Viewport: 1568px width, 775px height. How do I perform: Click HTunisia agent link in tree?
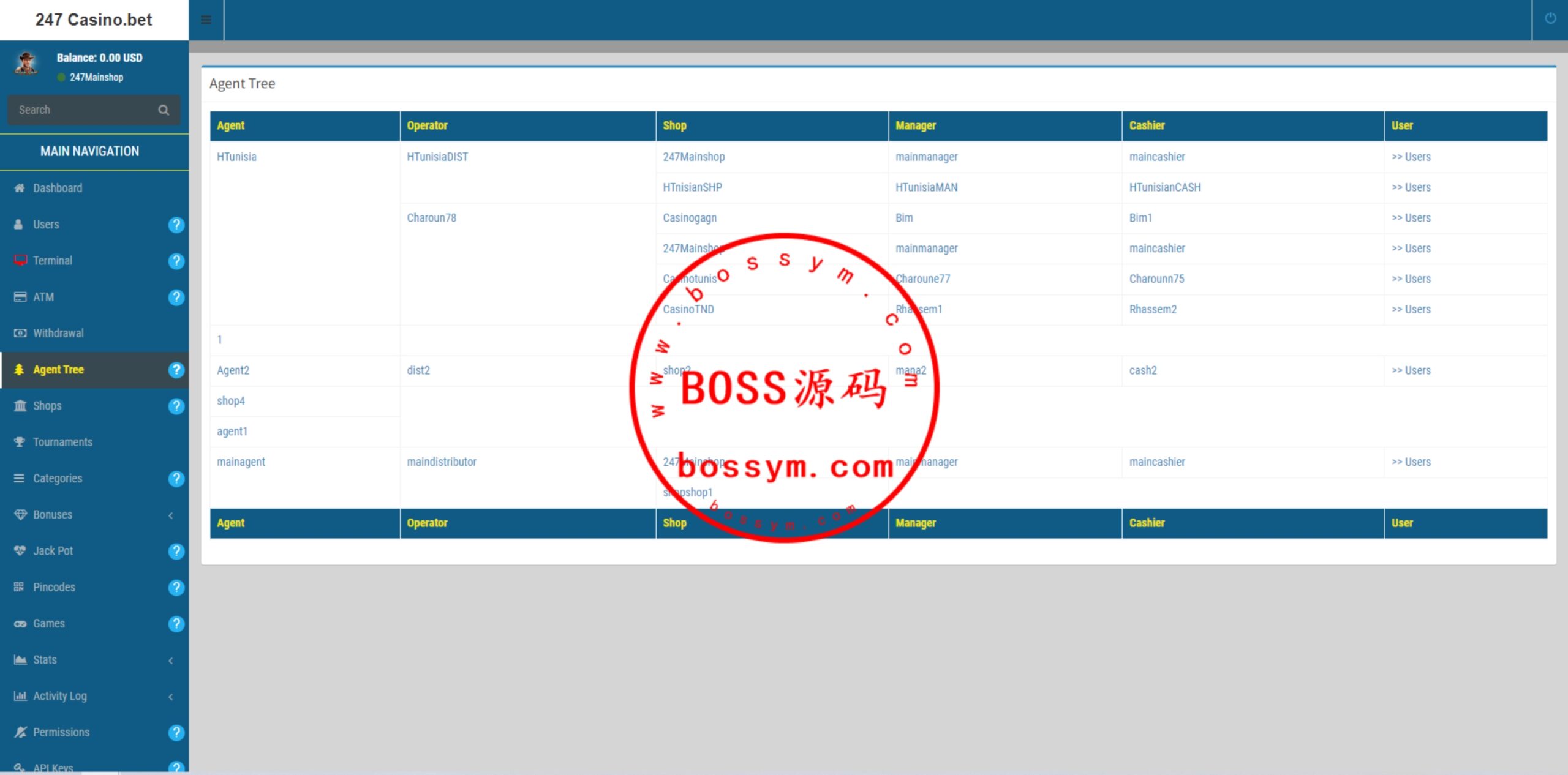click(238, 156)
